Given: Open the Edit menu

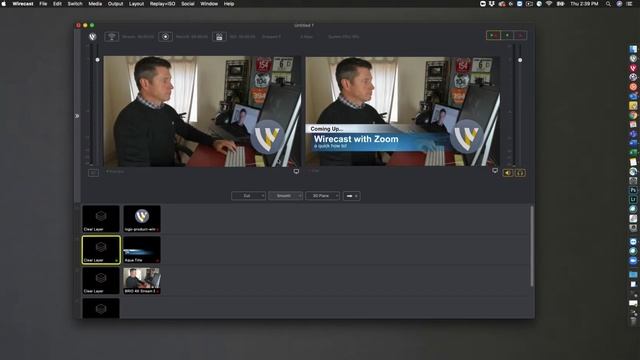Looking at the screenshot, I should tap(58, 4).
